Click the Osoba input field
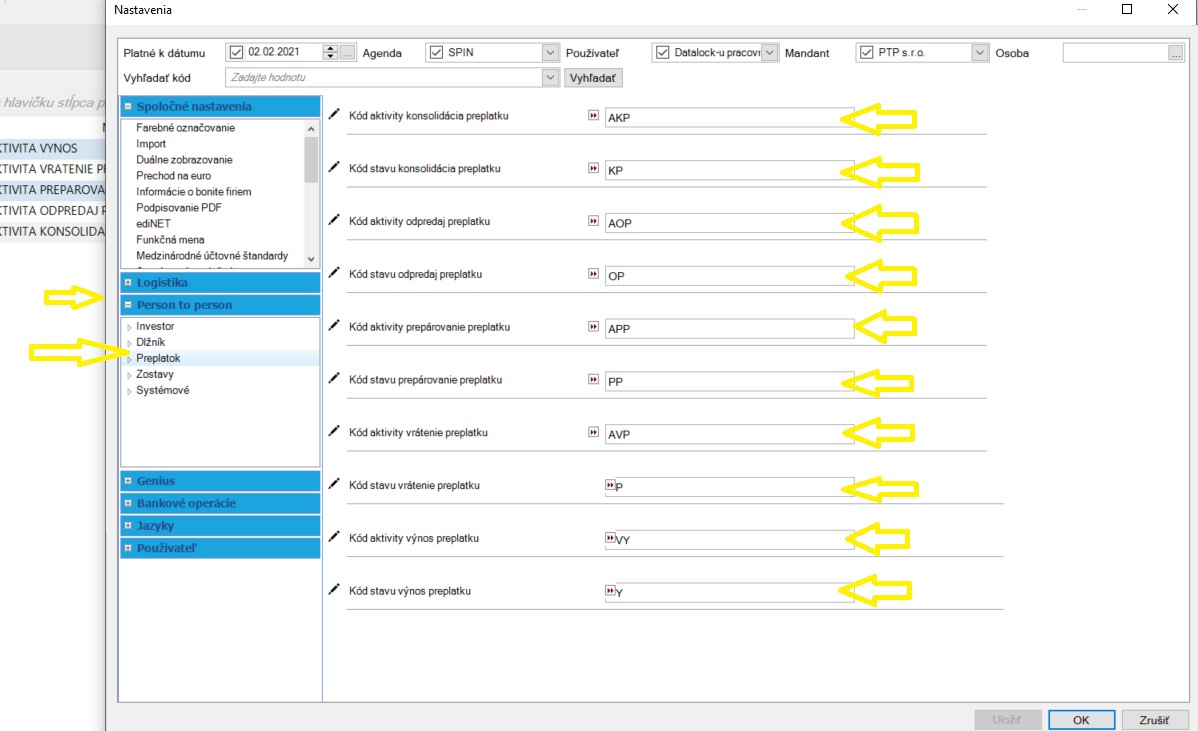This screenshot has width=1198, height=731. [x=1115, y=53]
